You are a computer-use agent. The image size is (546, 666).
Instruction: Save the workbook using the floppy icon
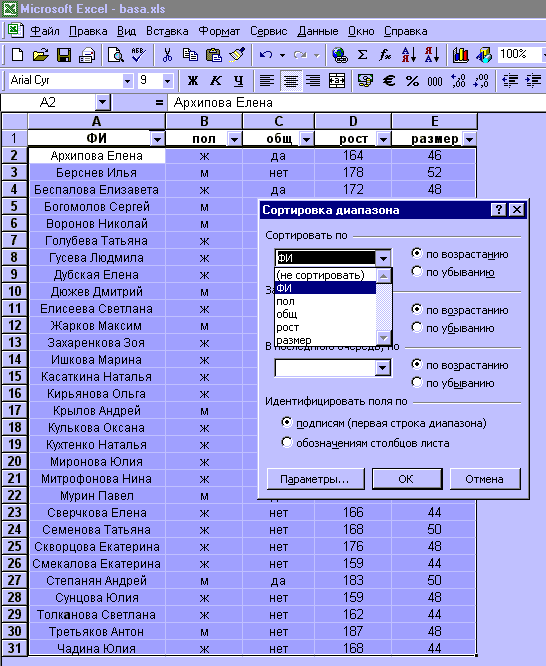click(64, 55)
